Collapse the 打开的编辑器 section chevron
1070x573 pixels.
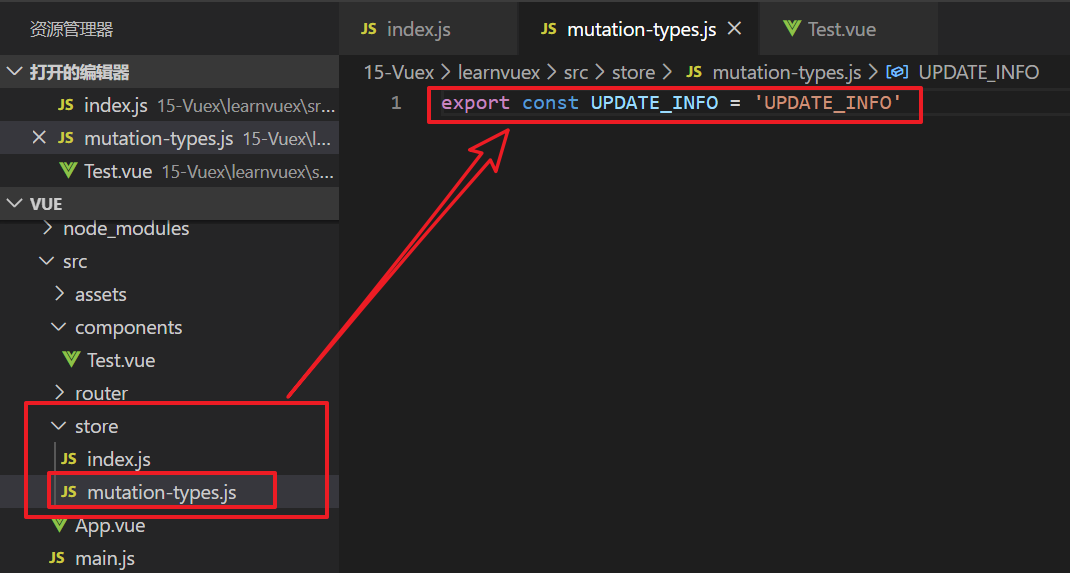pos(14,72)
